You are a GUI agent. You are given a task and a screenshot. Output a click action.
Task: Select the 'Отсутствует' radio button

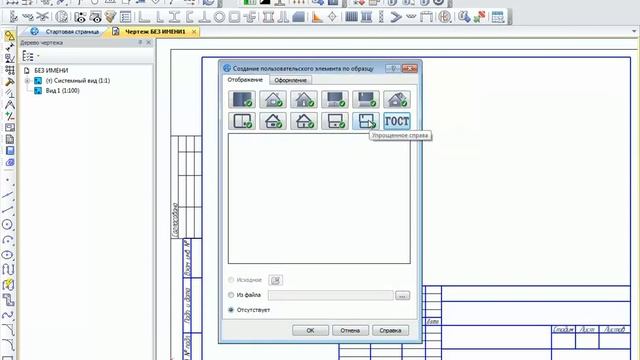click(x=231, y=310)
